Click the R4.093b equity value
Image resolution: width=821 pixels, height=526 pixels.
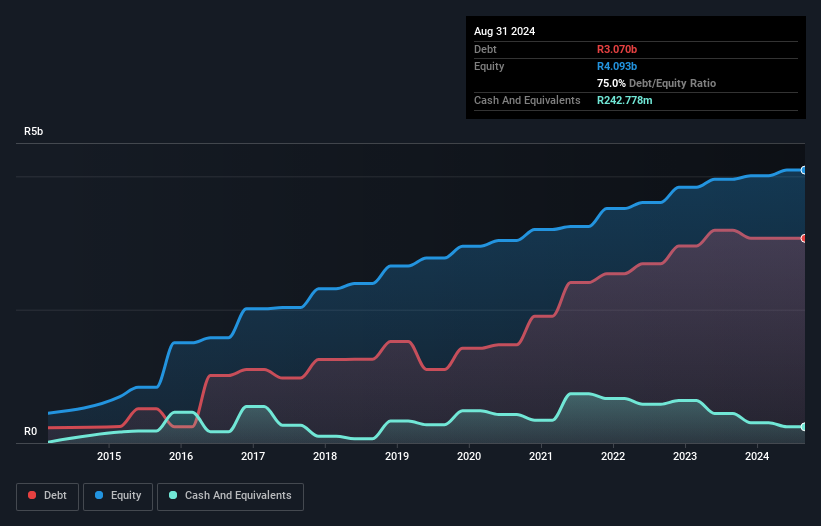click(617, 66)
